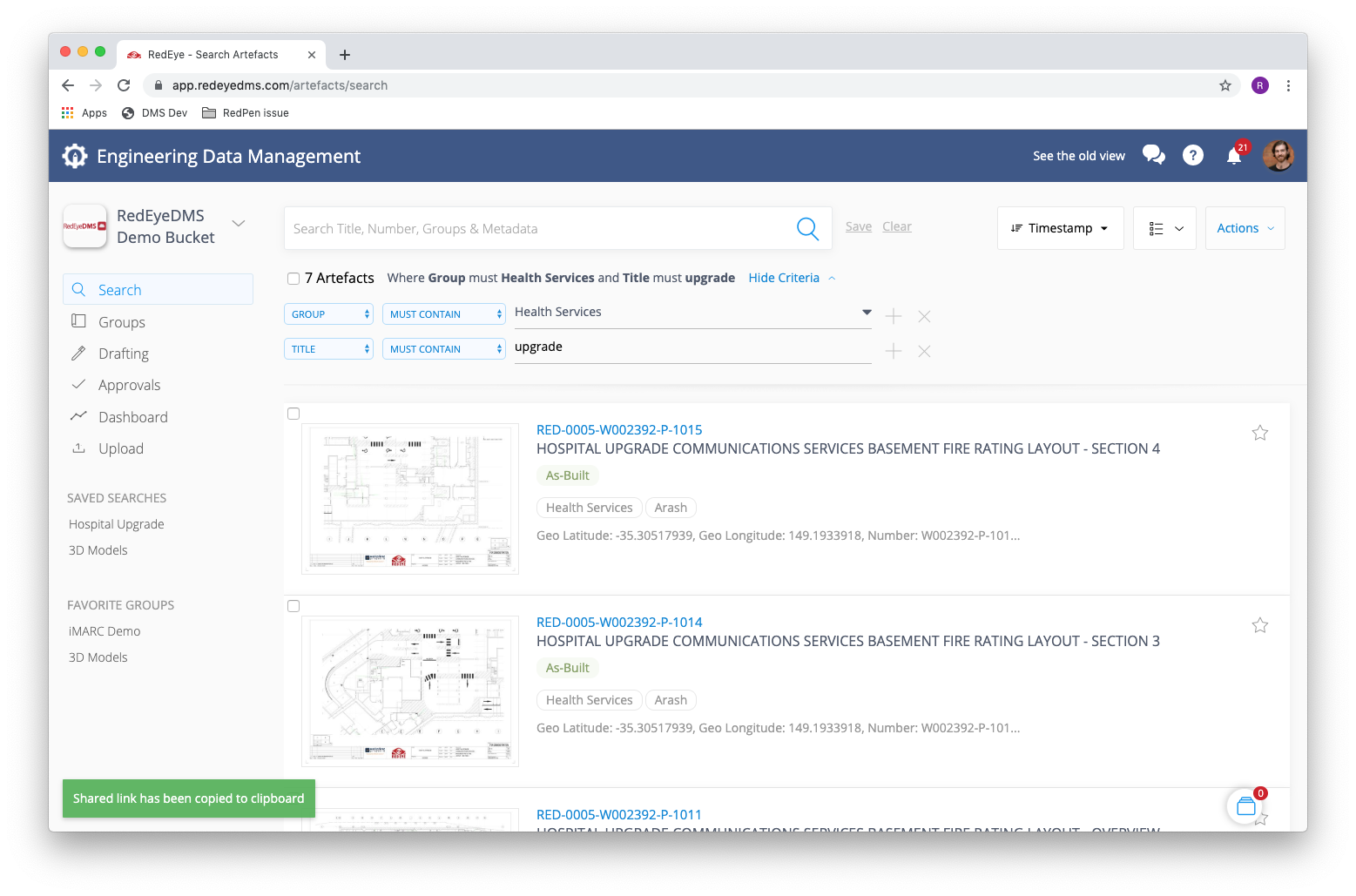Go to Groups in the sidebar
This screenshot has height=896, width=1356.
[x=122, y=322]
